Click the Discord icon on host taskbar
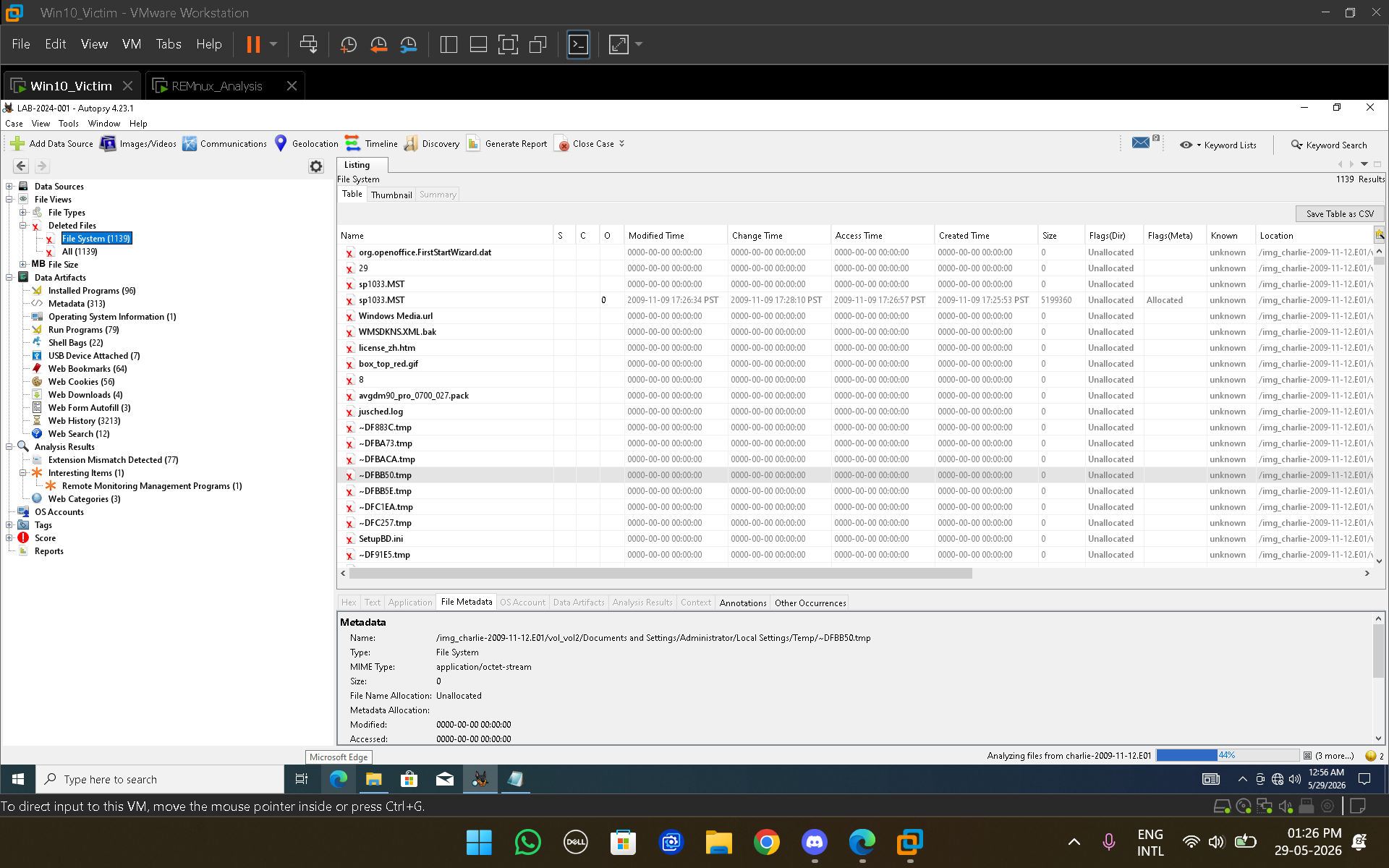The image size is (1389, 868). coord(815,842)
